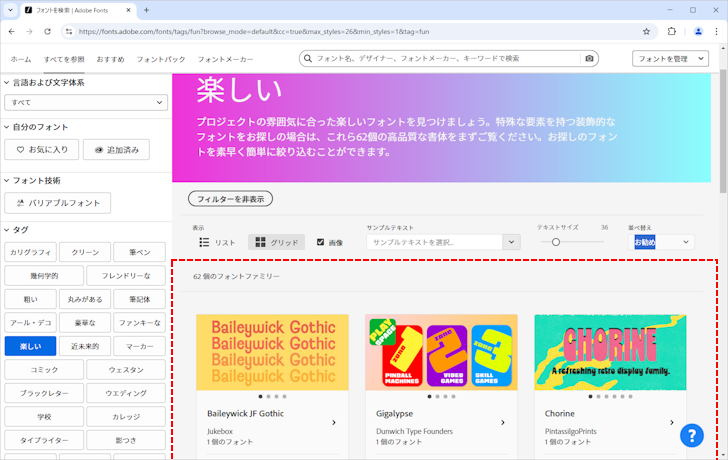The image size is (728, 460).
Task: Open Gigalypse arrow chevron
Action: [x=503, y=422]
